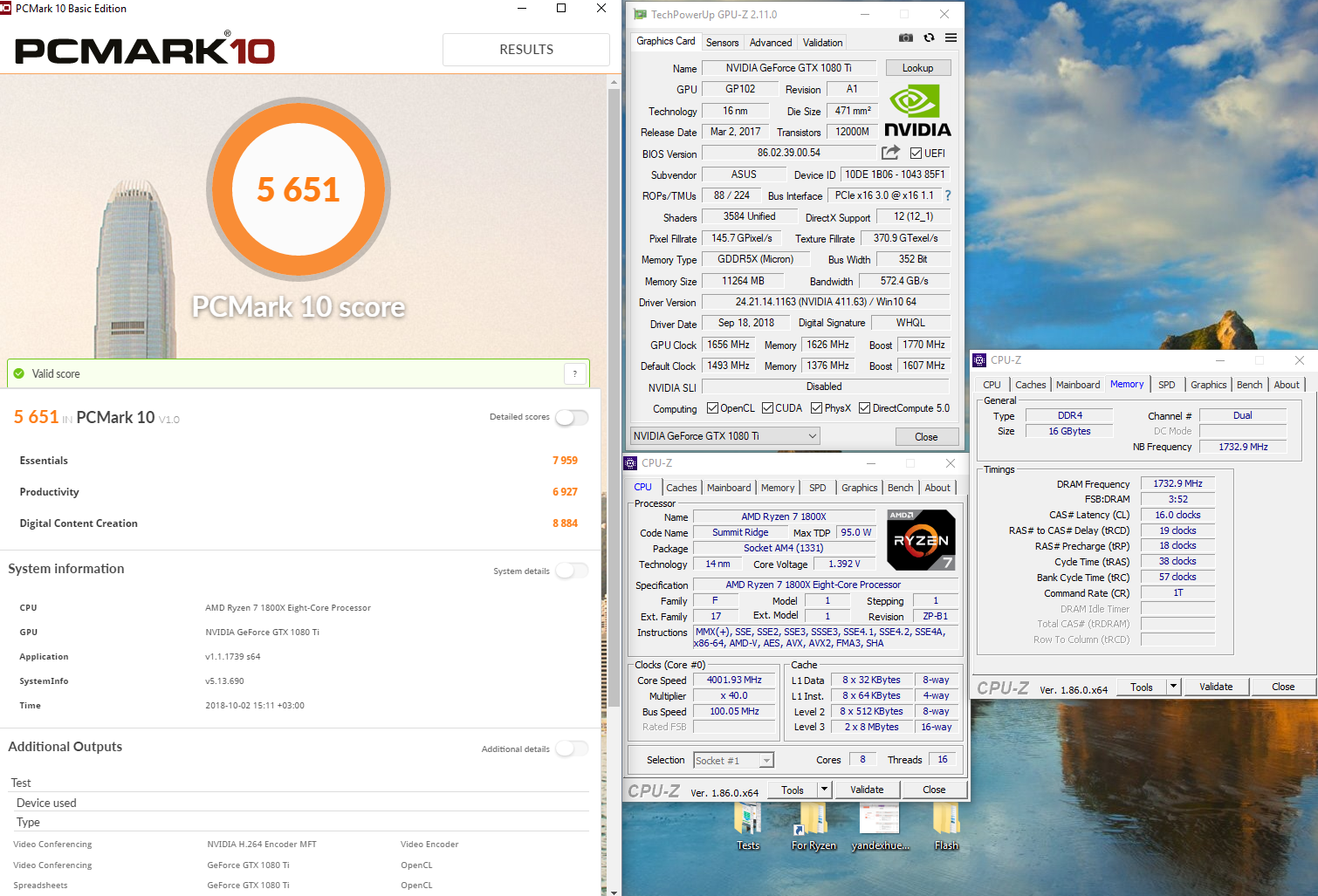The height and width of the screenshot is (896, 1318).
Task: Click the title bar icon of the CPU-Z Processor window
Action: [630, 463]
